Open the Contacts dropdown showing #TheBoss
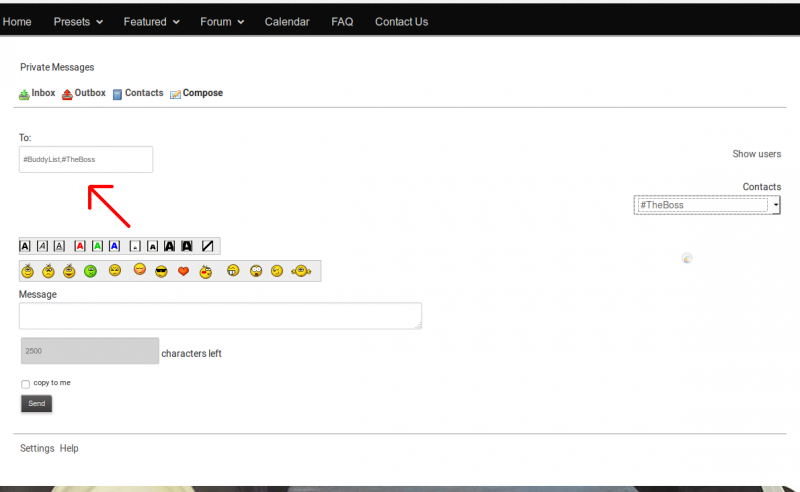 pos(707,205)
